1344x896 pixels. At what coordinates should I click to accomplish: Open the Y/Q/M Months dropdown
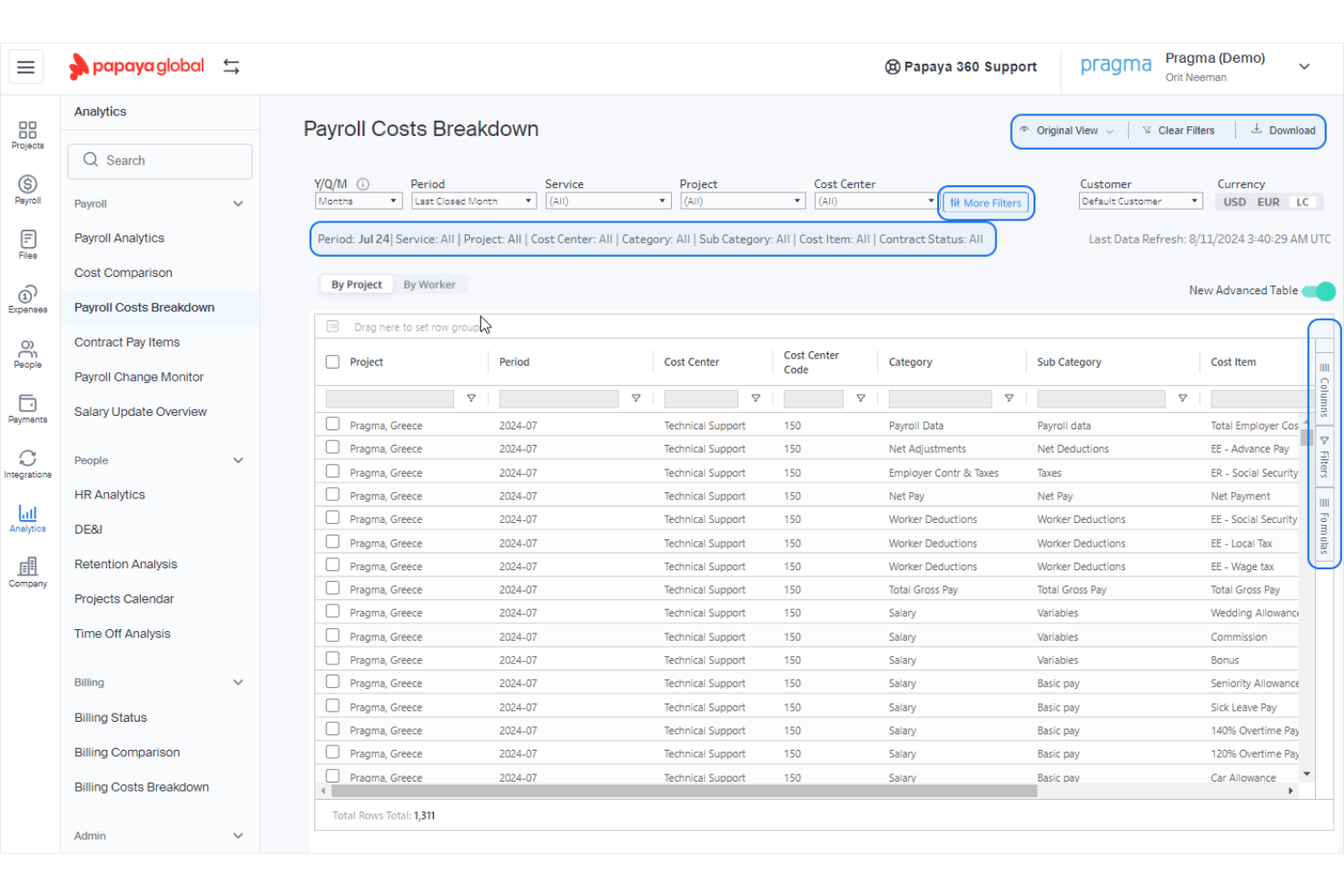click(x=359, y=202)
